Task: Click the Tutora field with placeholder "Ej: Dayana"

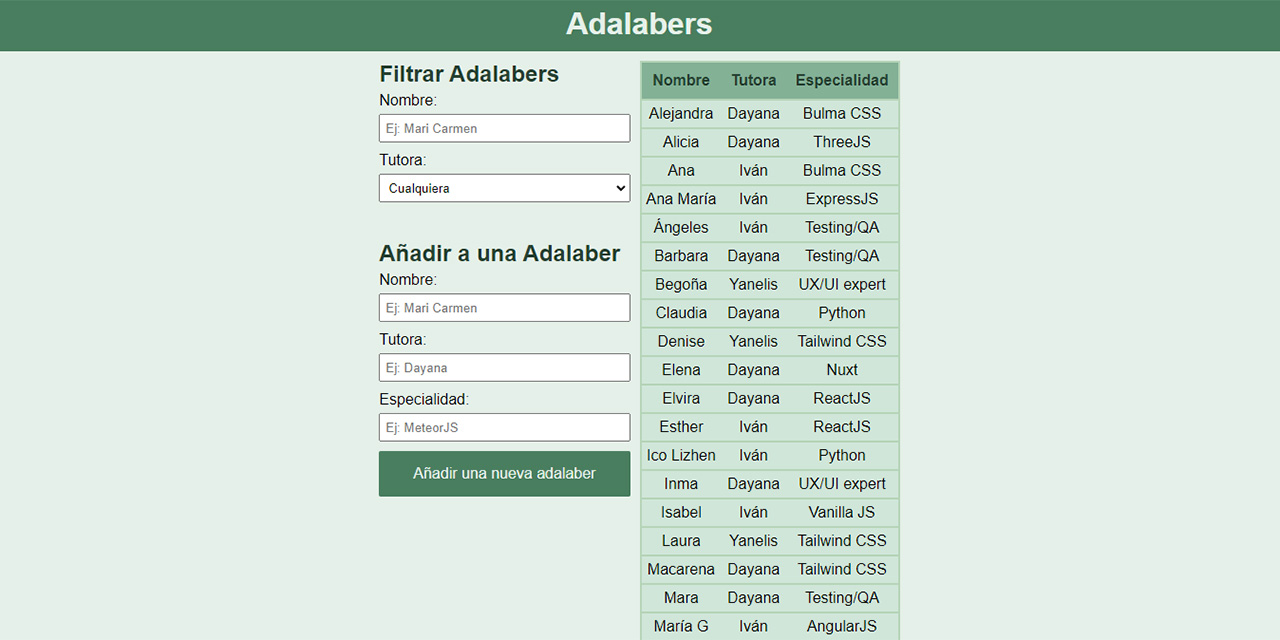Action: (x=504, y=367)
